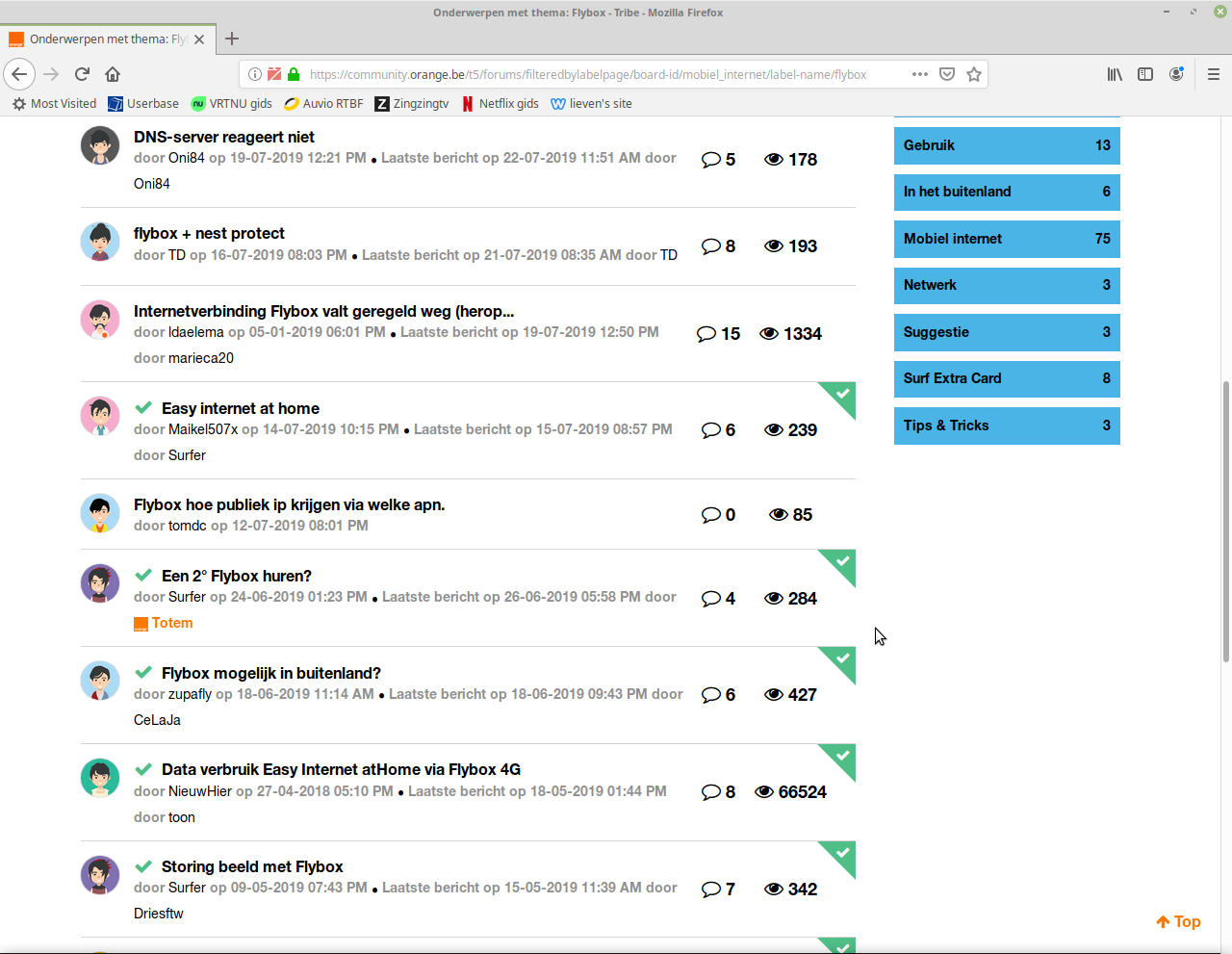Viewport: 1232px width, 954px height.
Task: Close the Onderwerpen met thema tab
Action: 199,39
